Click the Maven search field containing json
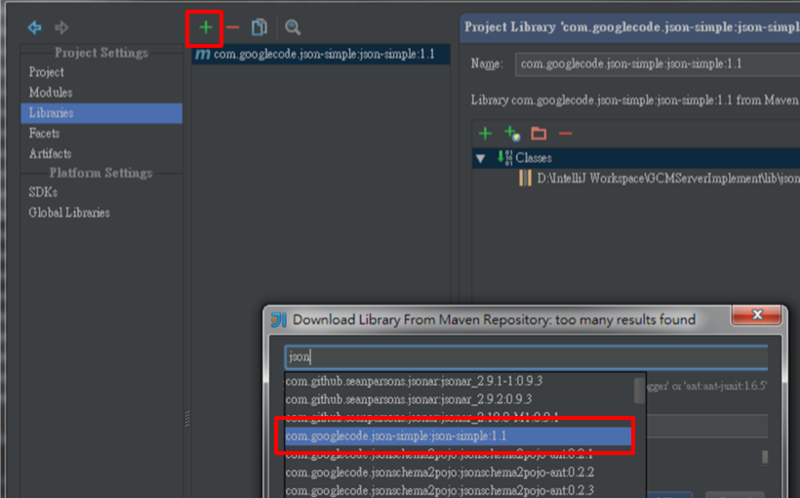The width and height of the screenshot is (800, 498). coord(526,357)
